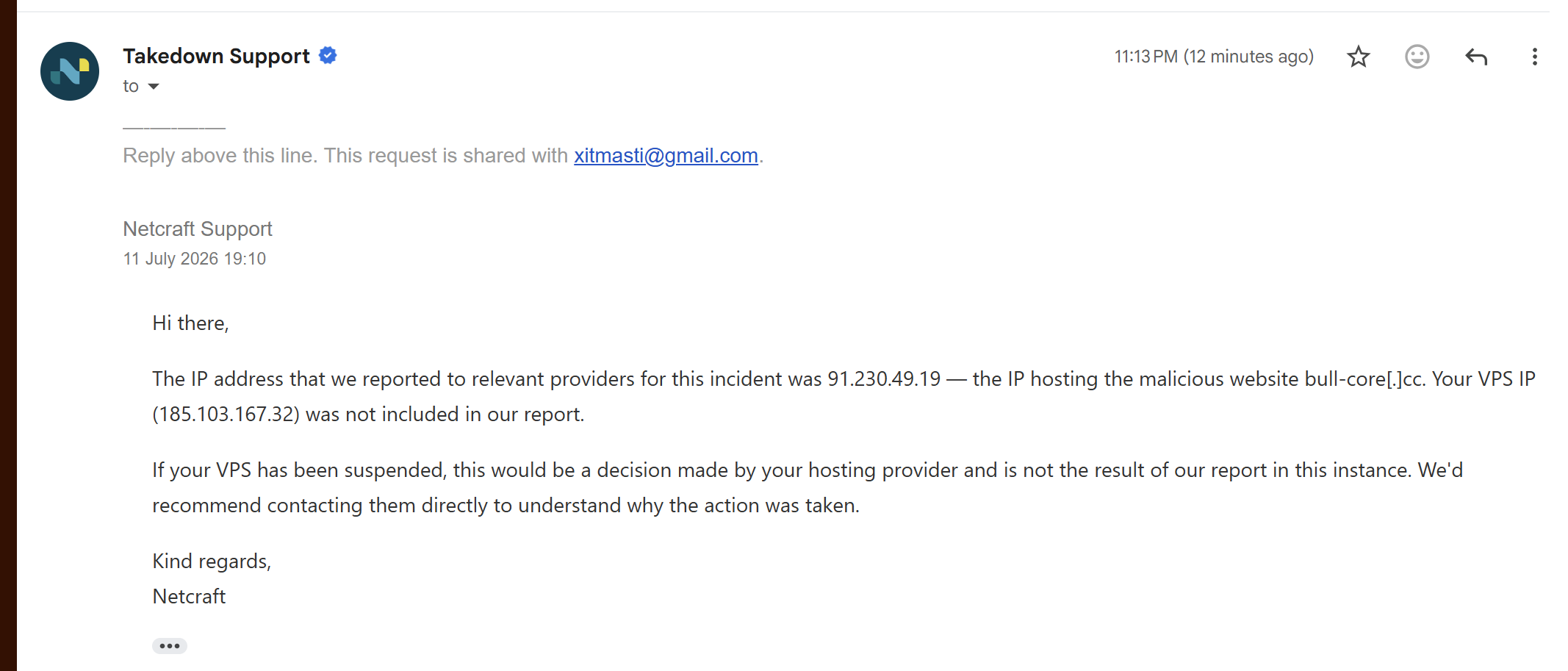Click the 'Kind regards,' closing line

point(212,561)
